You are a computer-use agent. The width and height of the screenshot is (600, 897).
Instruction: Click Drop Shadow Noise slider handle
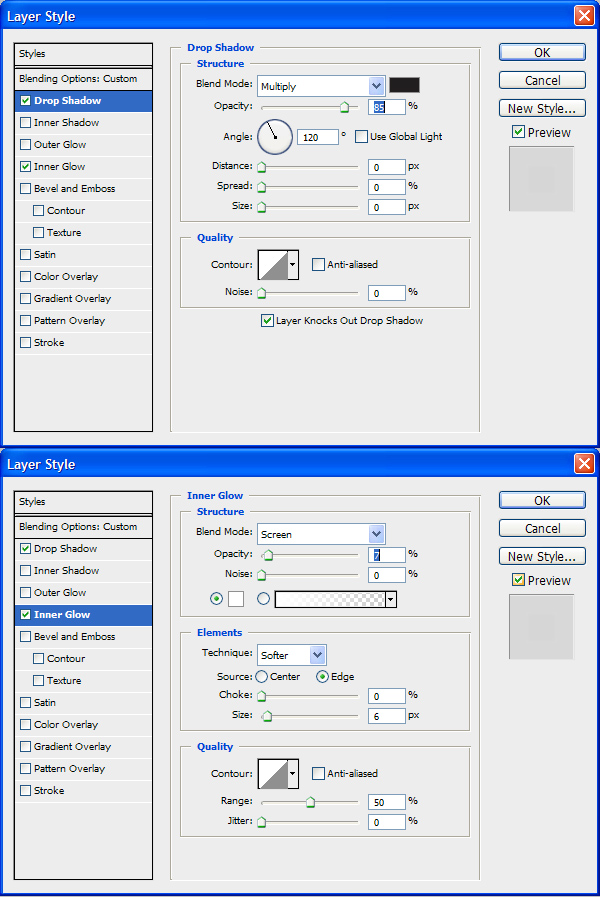tap(261, 293)
